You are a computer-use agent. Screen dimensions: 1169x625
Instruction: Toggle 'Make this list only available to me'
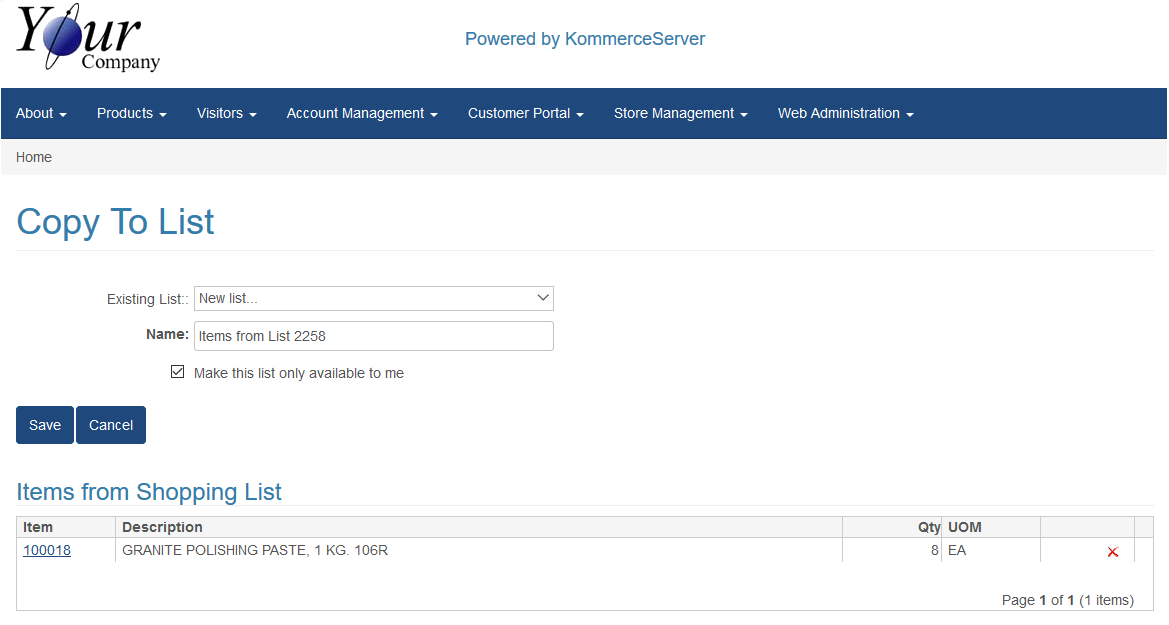click(x=178, y=372)
